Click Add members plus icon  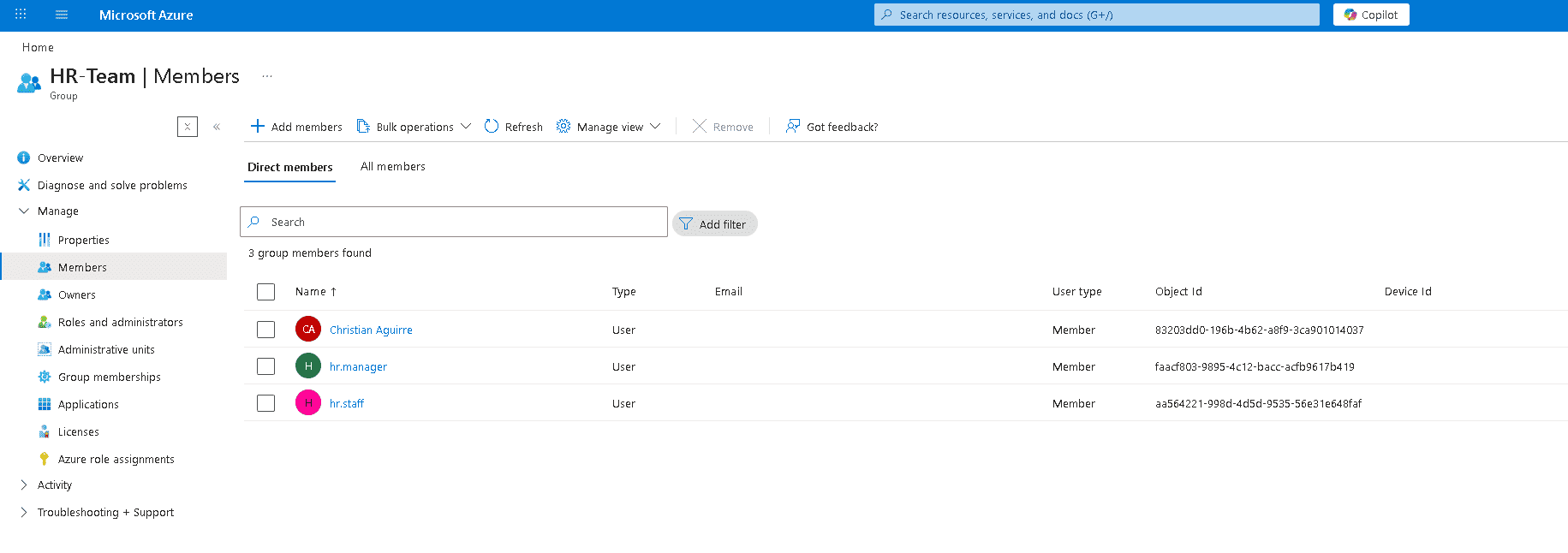pyautogui.click(x=258, y=127)
